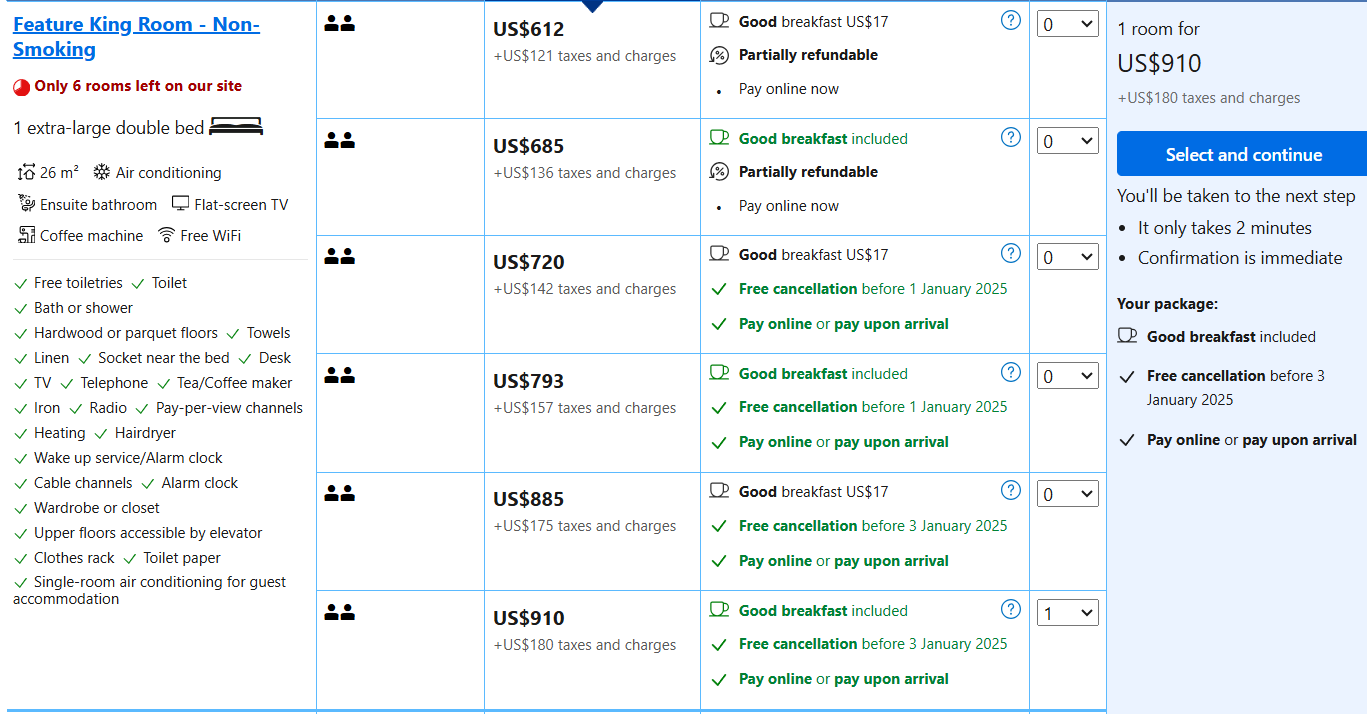Click the breakfast cup icon in US$885 row
This screenshot has width=1367, height=714.
pyautogui.click(x=719, y=491)
